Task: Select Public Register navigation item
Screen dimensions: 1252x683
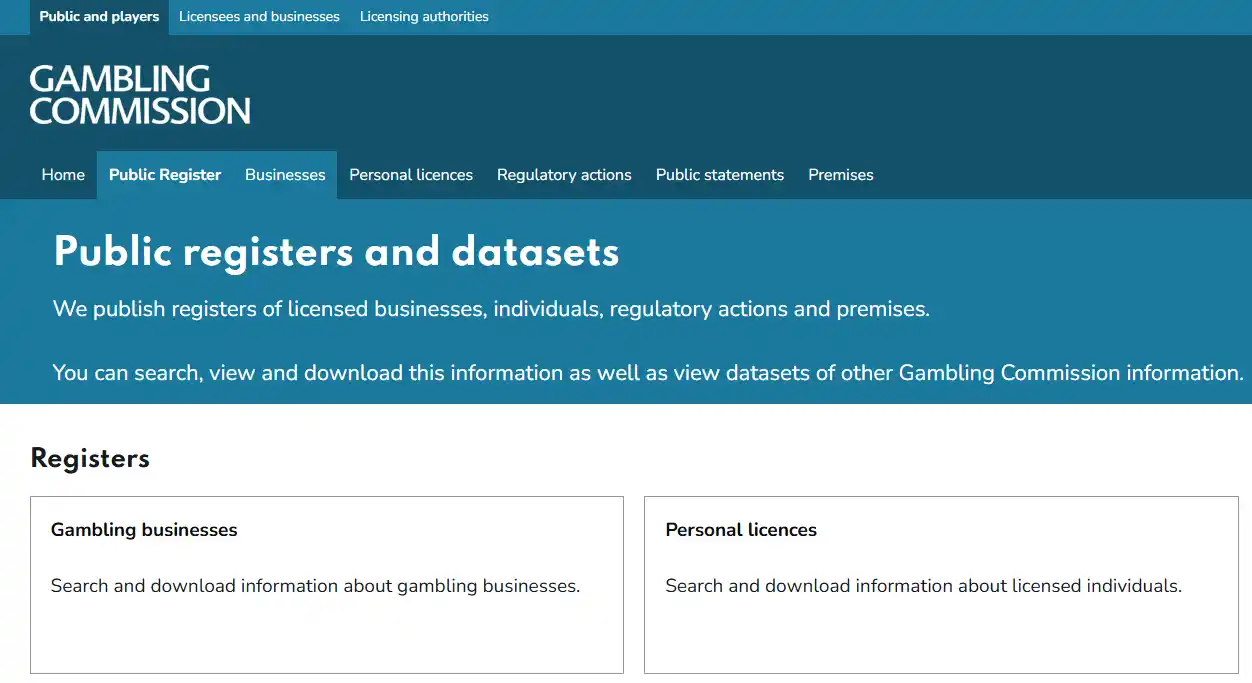Action: coord(165,175)
